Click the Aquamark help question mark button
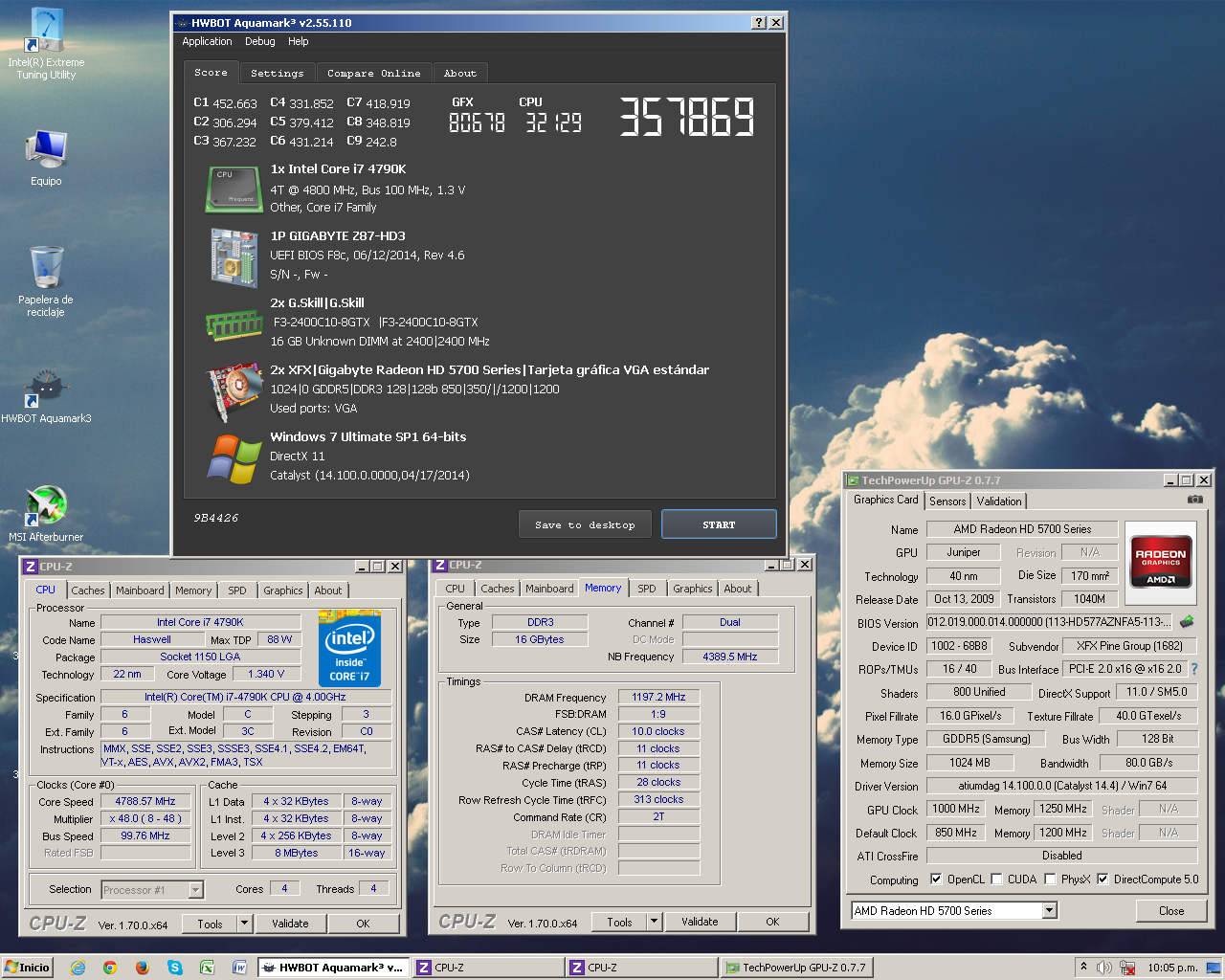The height and width of the screenshot is (980, 1225). (x=759, y=23)
